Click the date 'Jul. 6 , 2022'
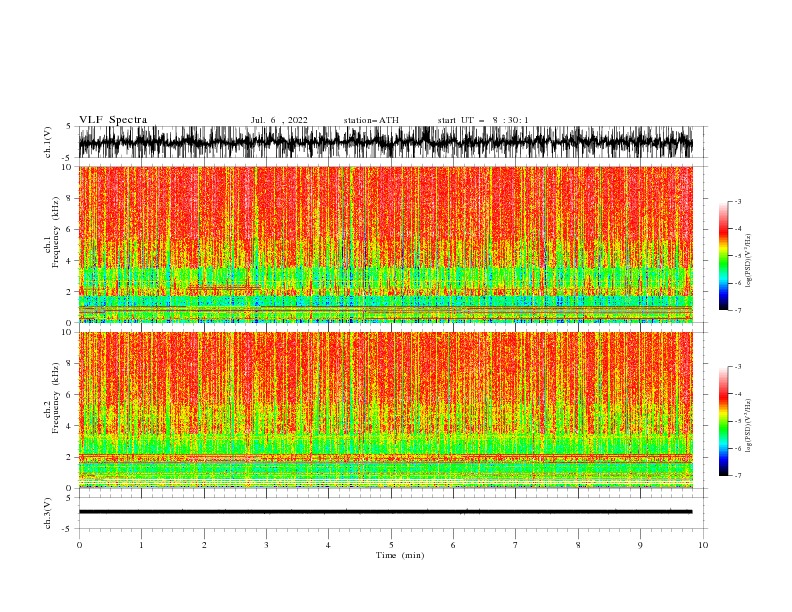The height and width of the screenshot is (612, 792). click(279, 120)
